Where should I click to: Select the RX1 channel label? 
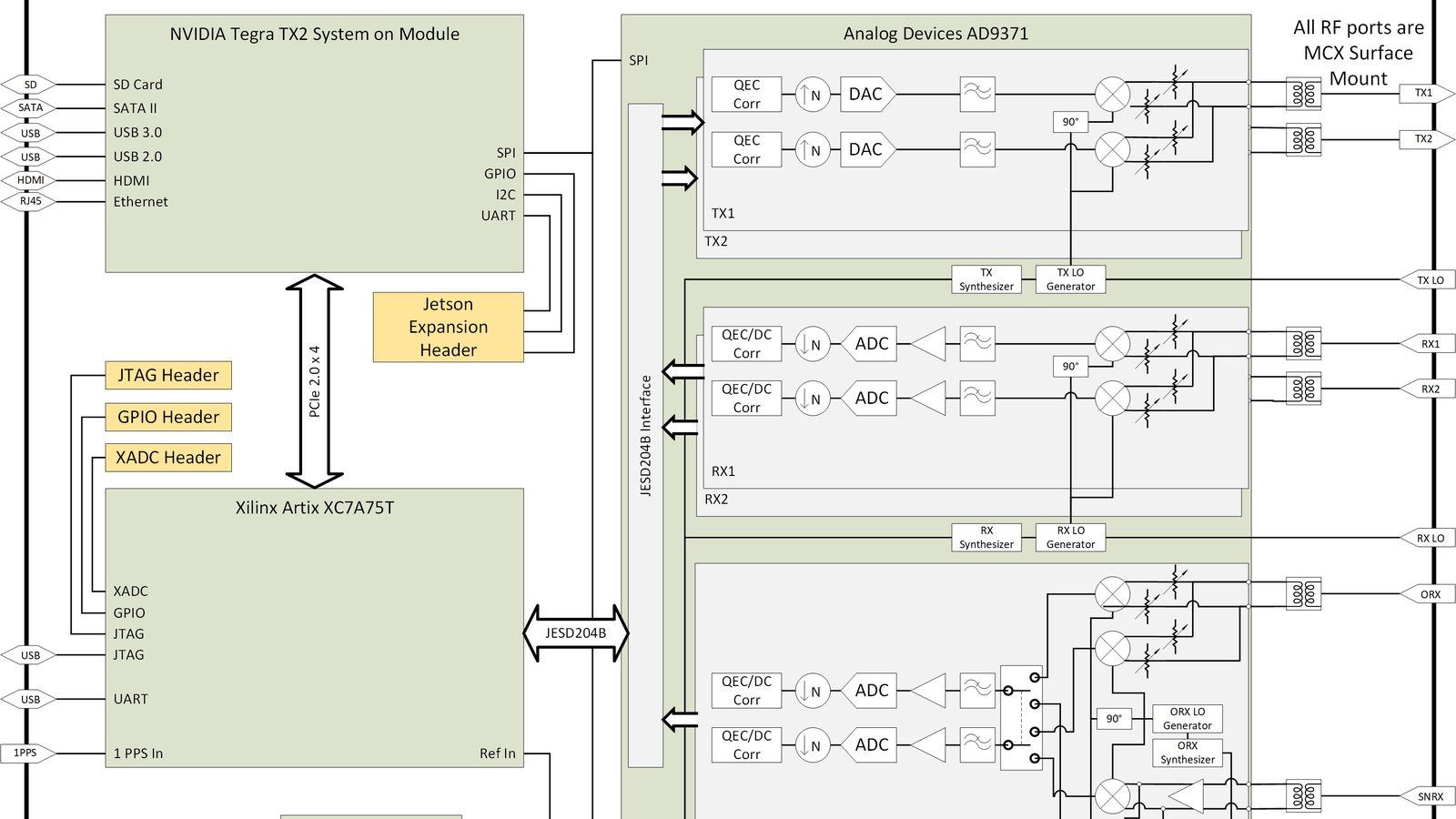click(723, 471)
